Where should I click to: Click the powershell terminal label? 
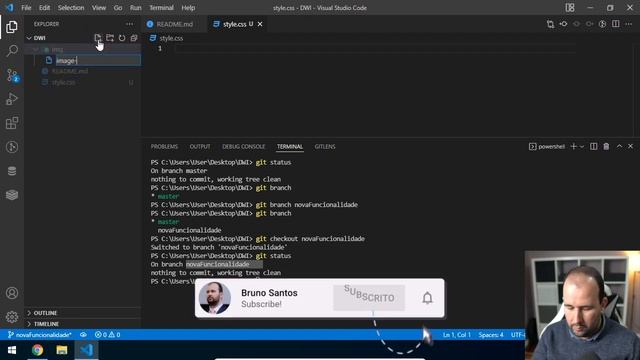(547, 147)
